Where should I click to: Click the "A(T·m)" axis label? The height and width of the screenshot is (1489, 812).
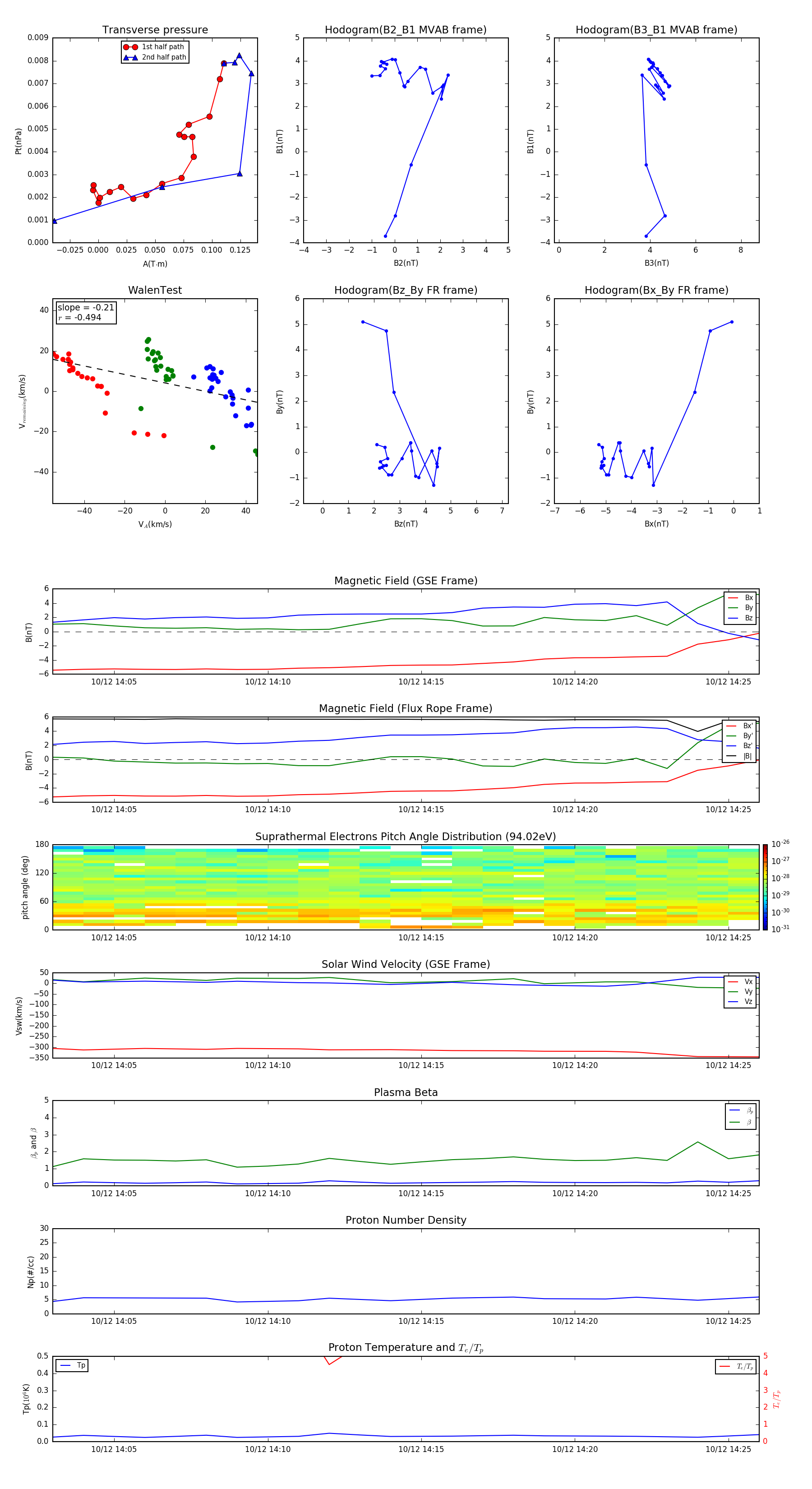[x=155, y=264]
